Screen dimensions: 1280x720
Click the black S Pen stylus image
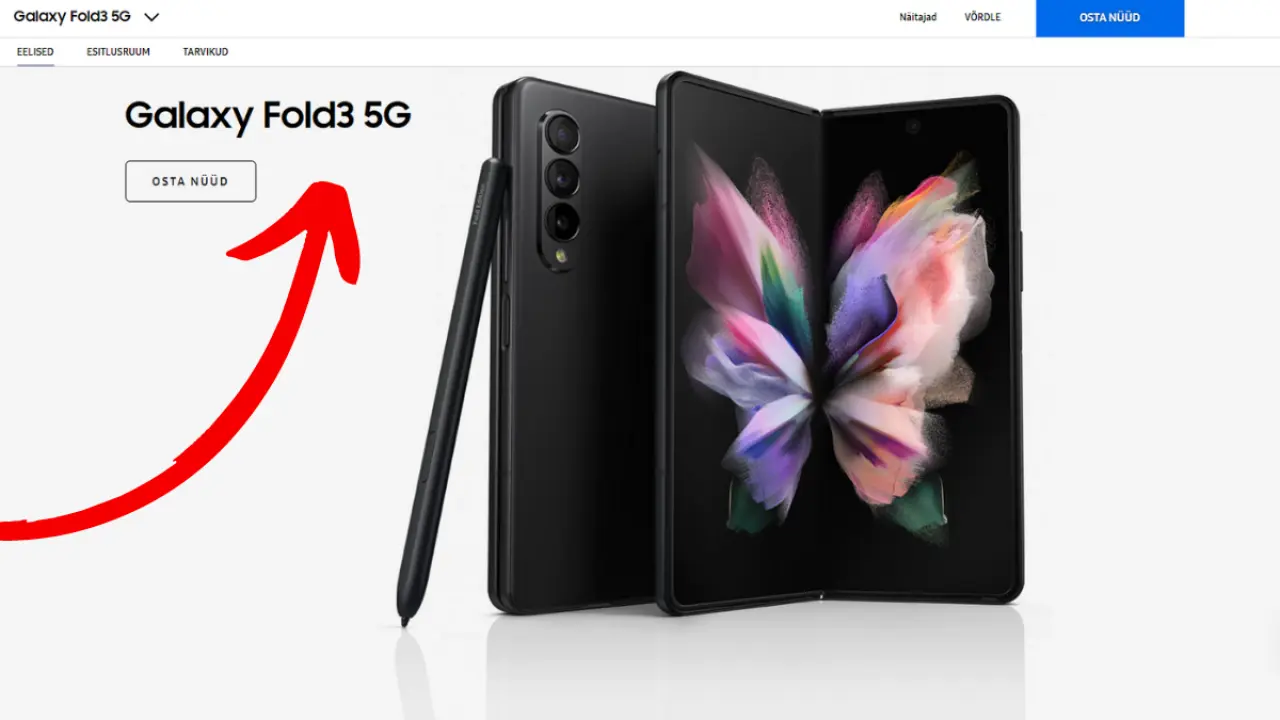450,390
